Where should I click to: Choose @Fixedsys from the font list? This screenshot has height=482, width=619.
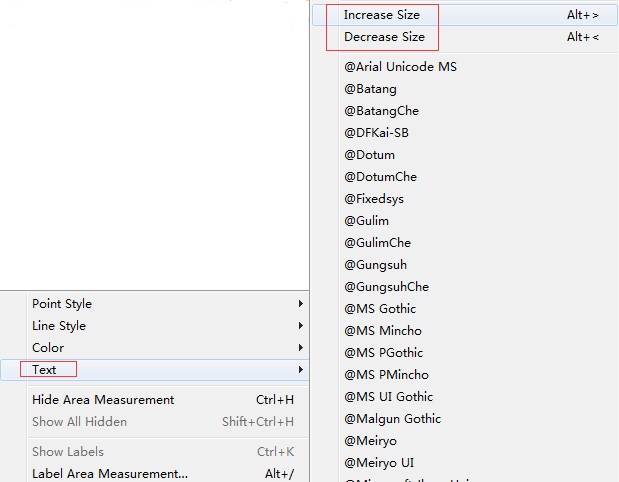tap(374, 199)
